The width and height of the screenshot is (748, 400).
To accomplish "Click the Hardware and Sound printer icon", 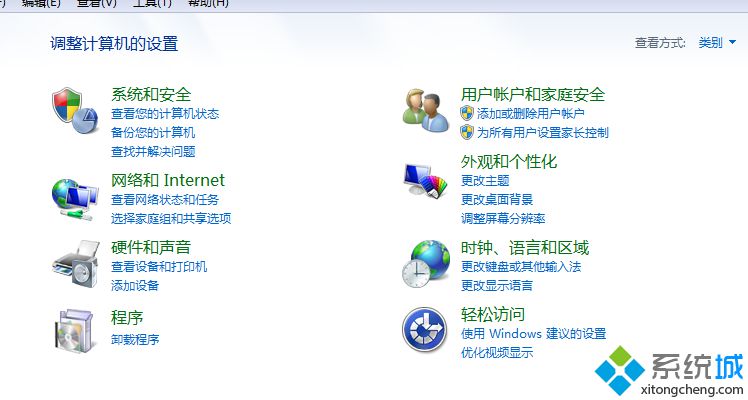I will (76, 264).
